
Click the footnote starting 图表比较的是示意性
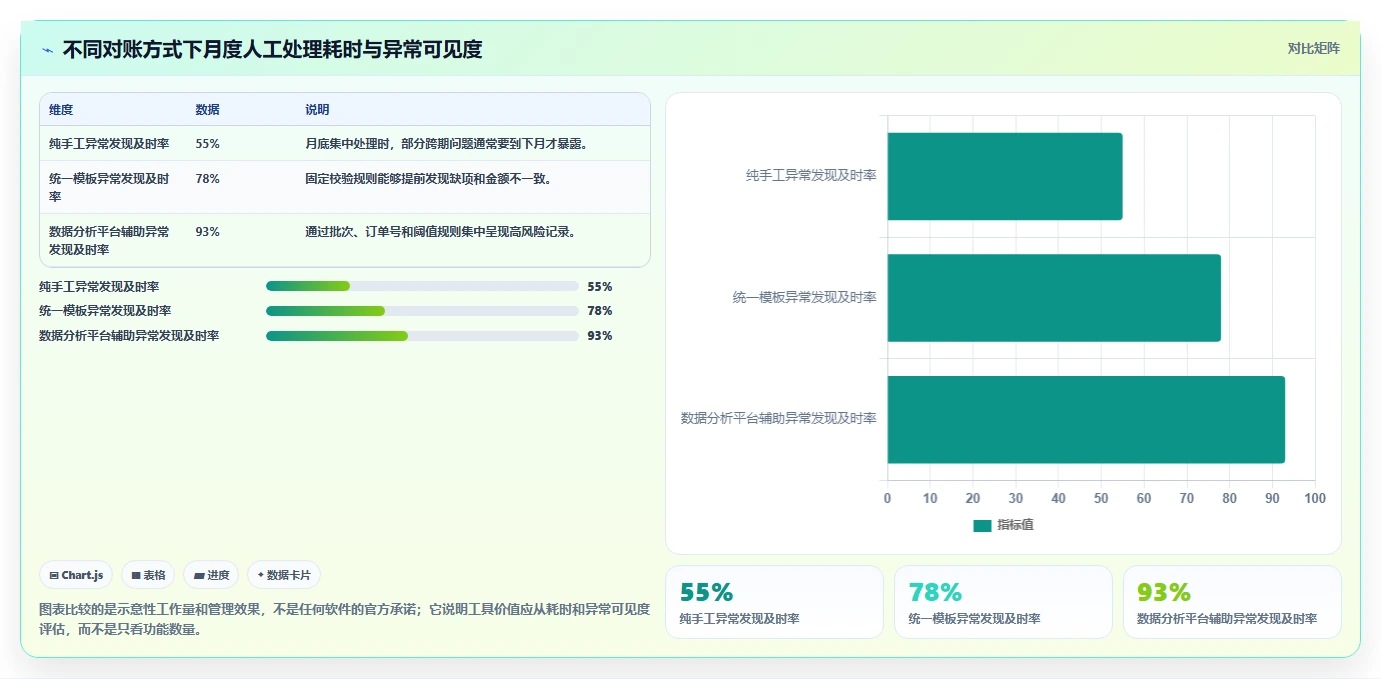(x=344, y=619)
